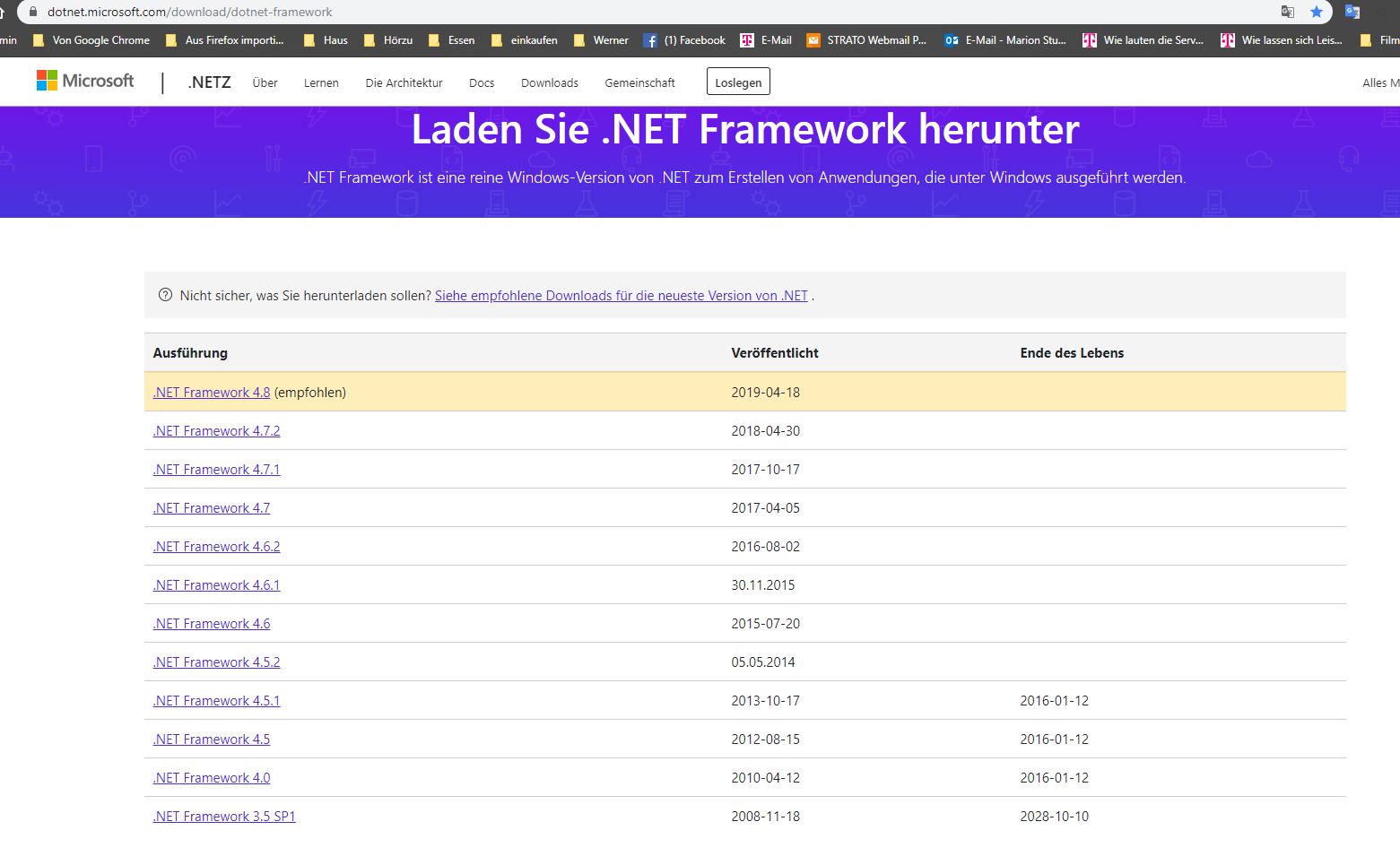Viewport: 1400px width, 865px height.
Task: Open the einkaufen bookmarks folder
Action: coord(524,40)
